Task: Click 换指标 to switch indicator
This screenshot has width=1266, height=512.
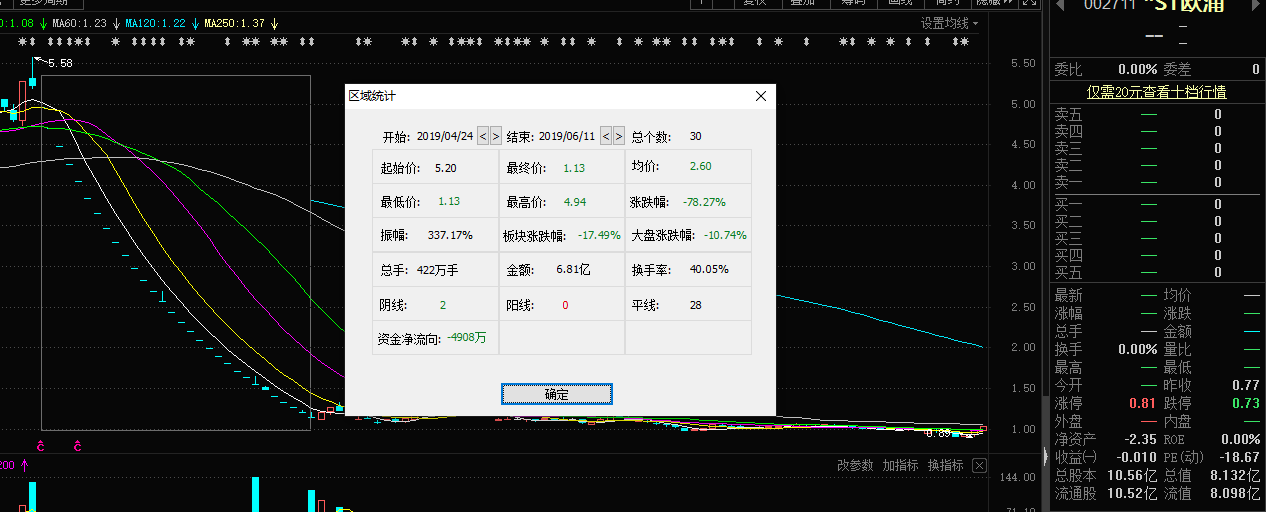Action: point(945,466)
